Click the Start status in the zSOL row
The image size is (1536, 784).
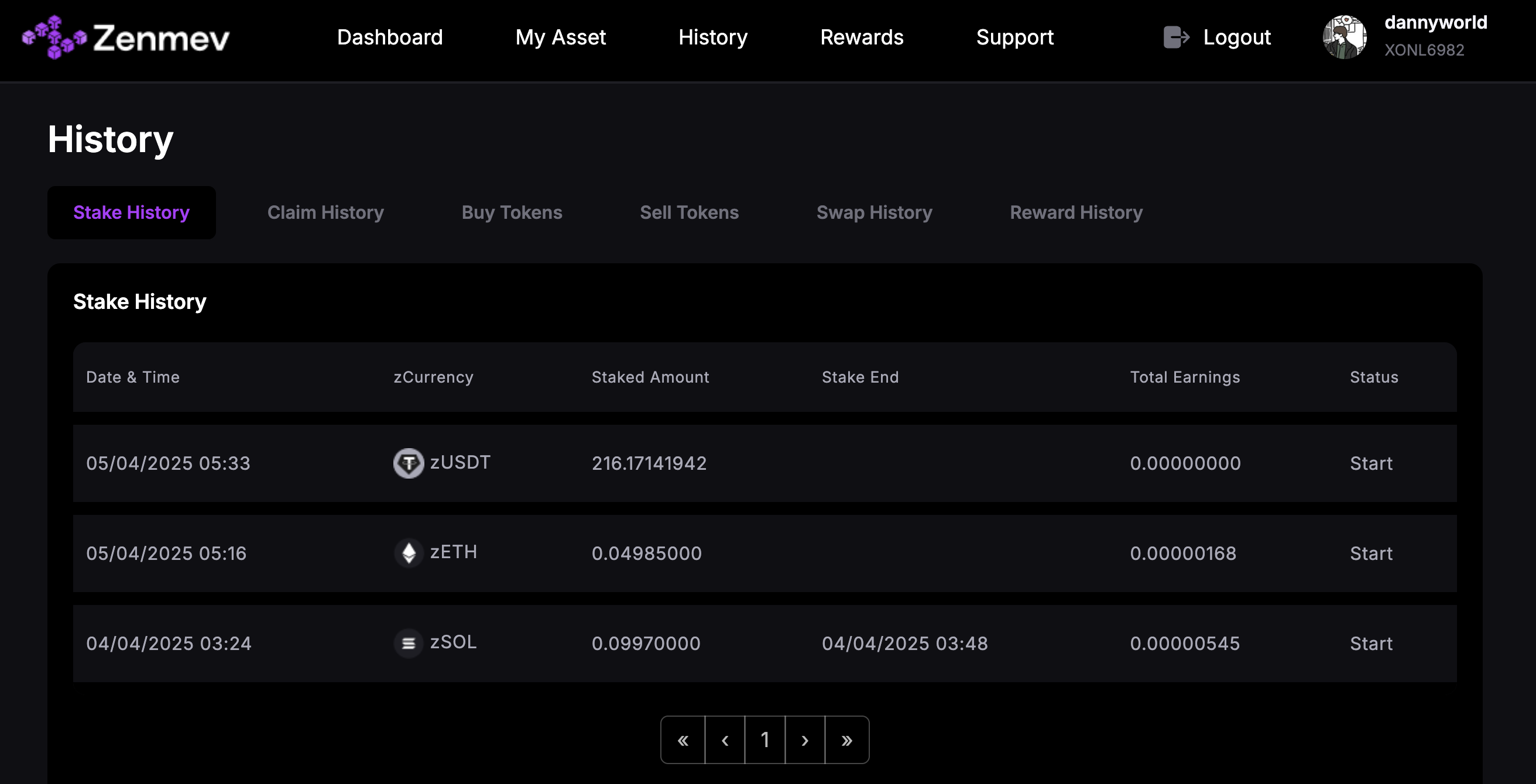point(1371,644)
